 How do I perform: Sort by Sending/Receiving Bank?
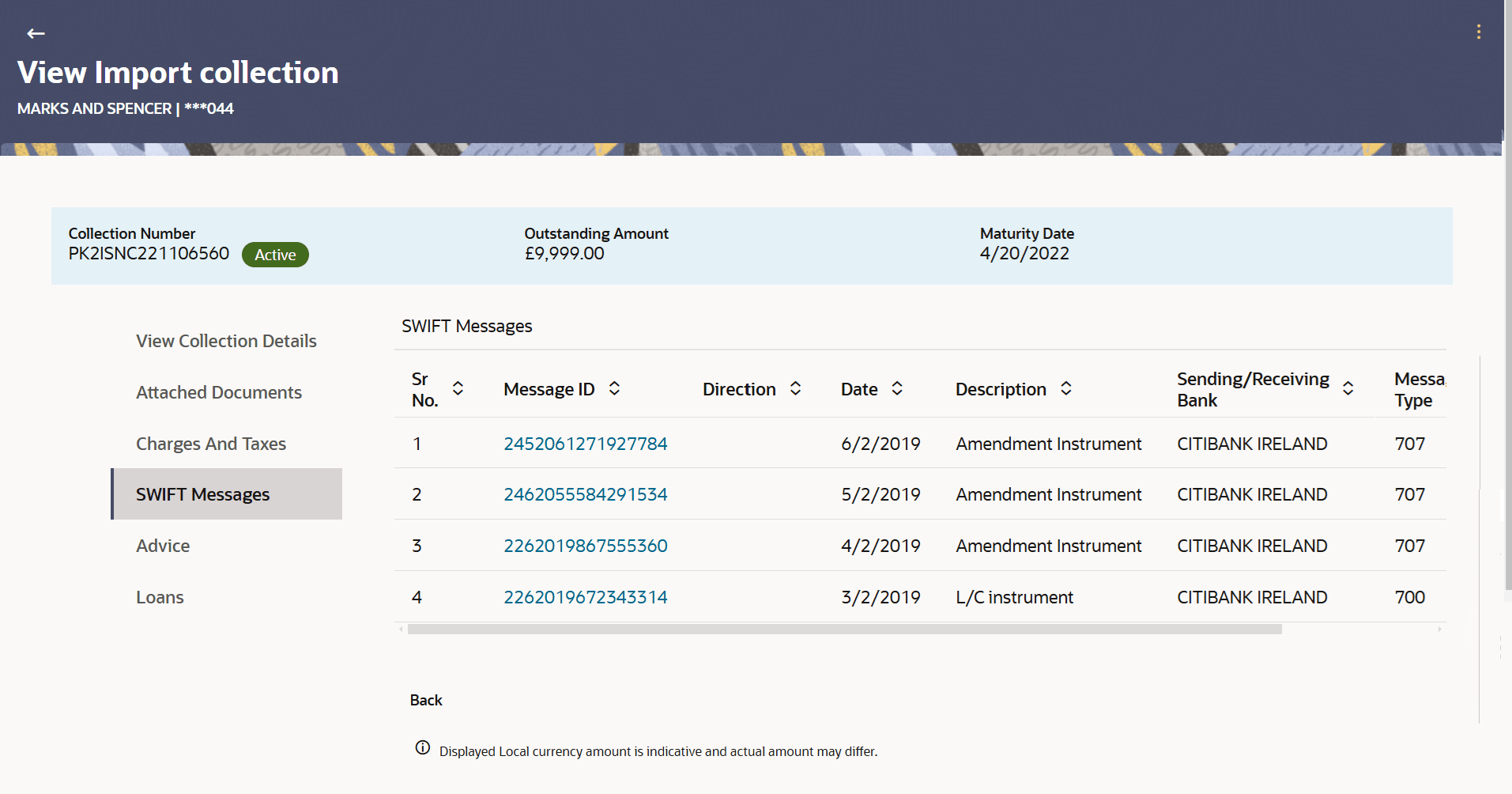(1348, 388)
